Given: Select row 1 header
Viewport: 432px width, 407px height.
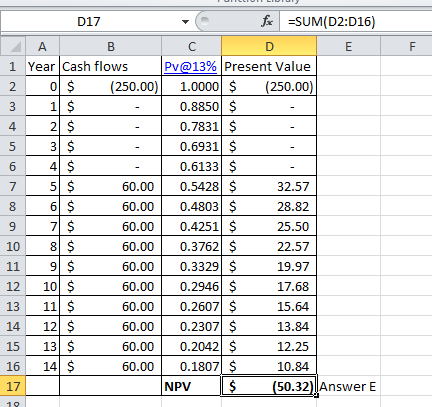Looking at the screenshot, I should click(13, 66).
